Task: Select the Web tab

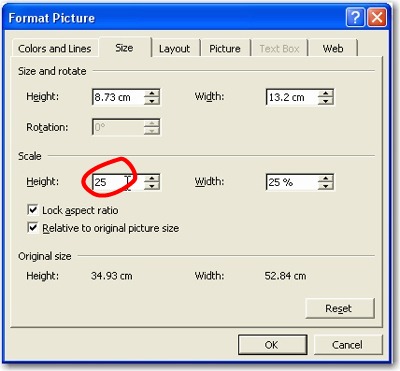Action: click(x=333, y=49)
